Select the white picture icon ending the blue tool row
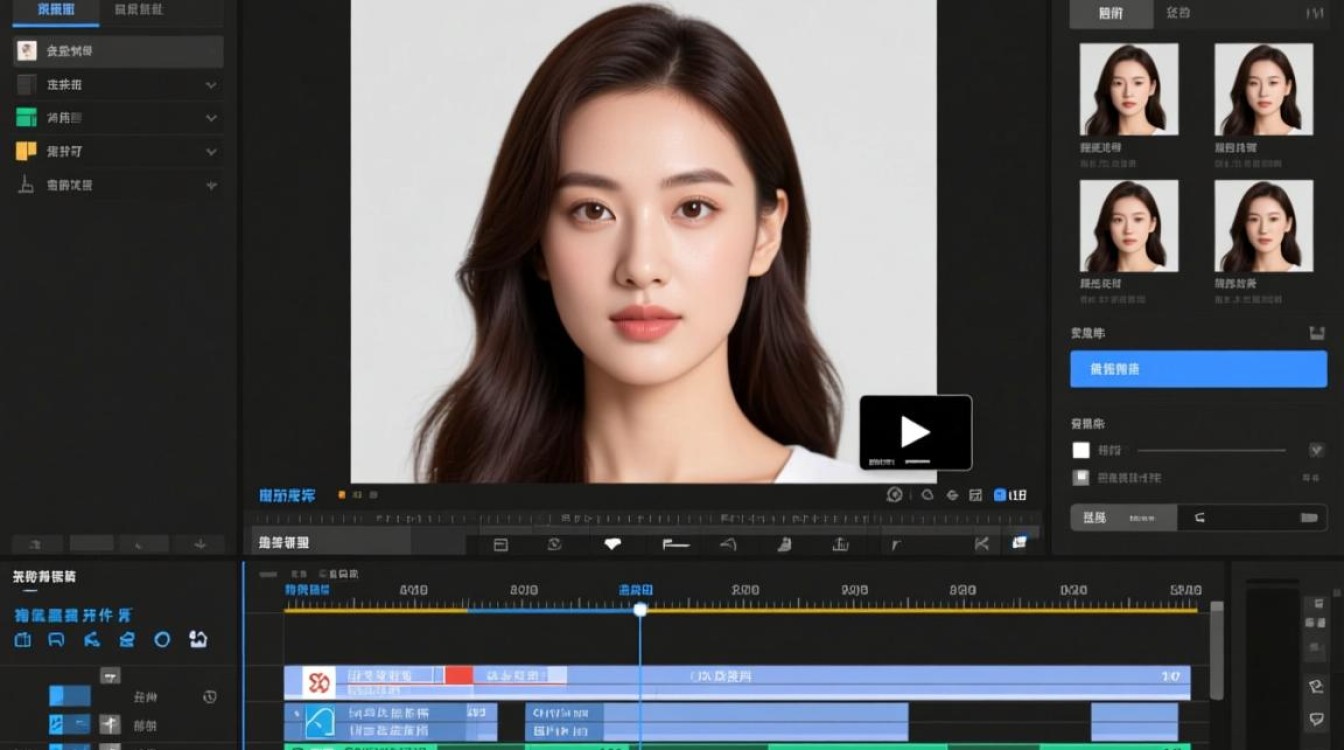Viewport: 1344px width, 750px height. click(x=198, y=639)
